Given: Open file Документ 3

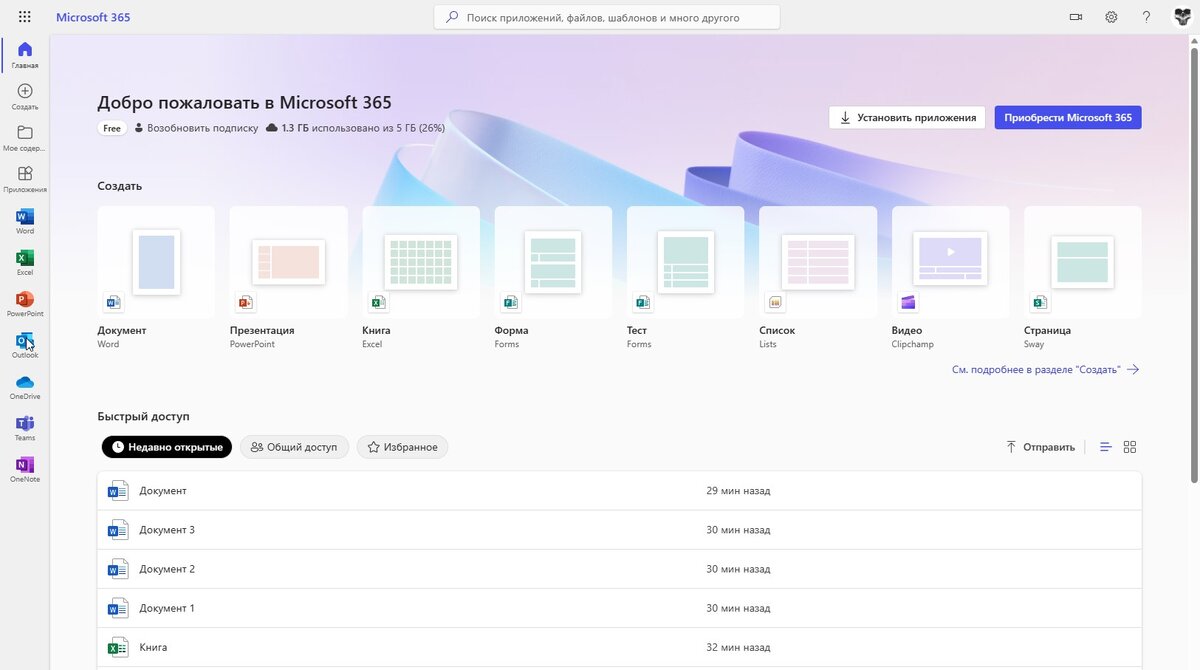Looking at the screenshot, I should click(619, 530).
